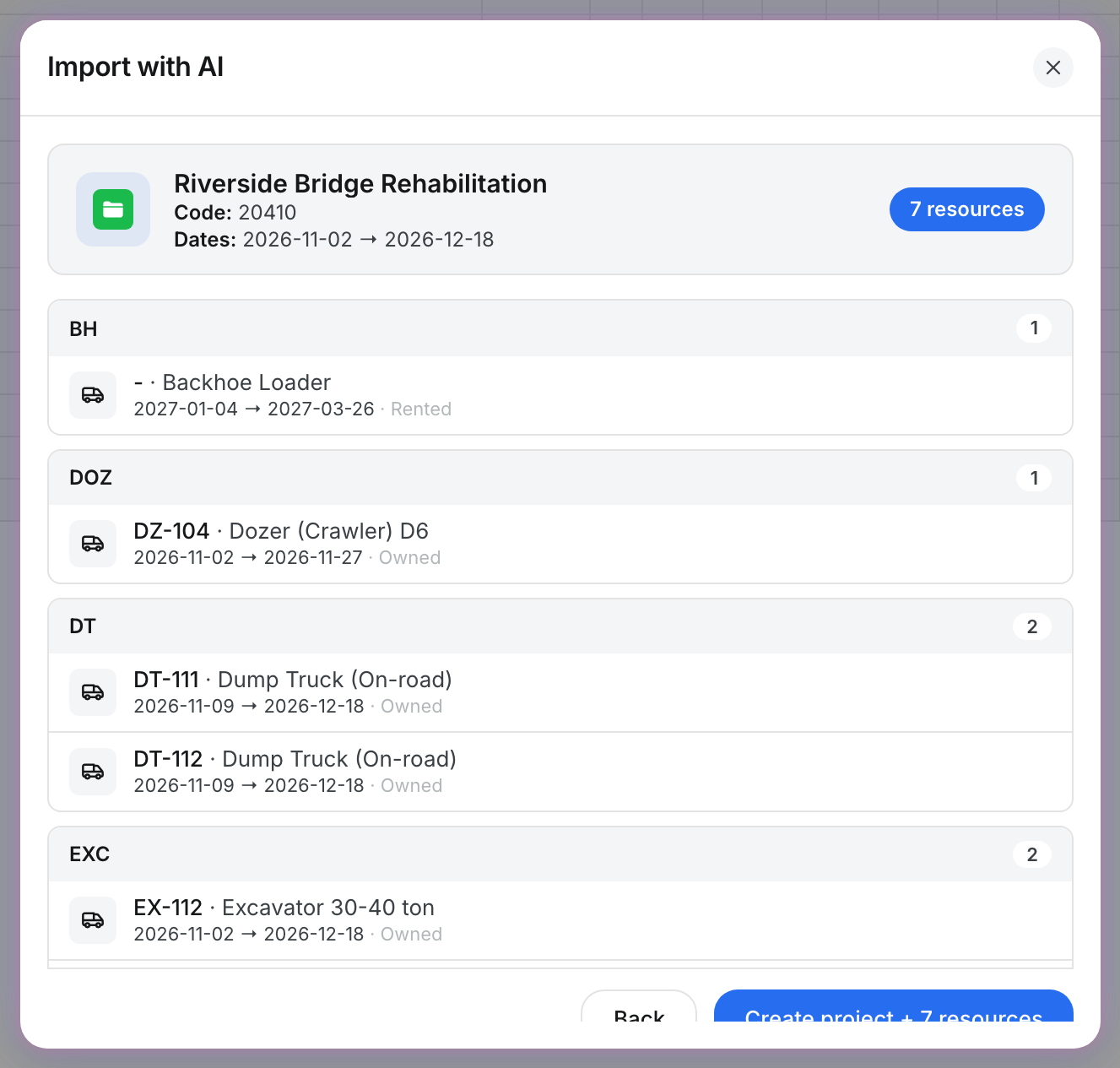Image resolution: width=1120 pixels, height=1068 pixels.
Task: Click the DT-111 Dump Truck icon
Action: (x=93, y=692)
